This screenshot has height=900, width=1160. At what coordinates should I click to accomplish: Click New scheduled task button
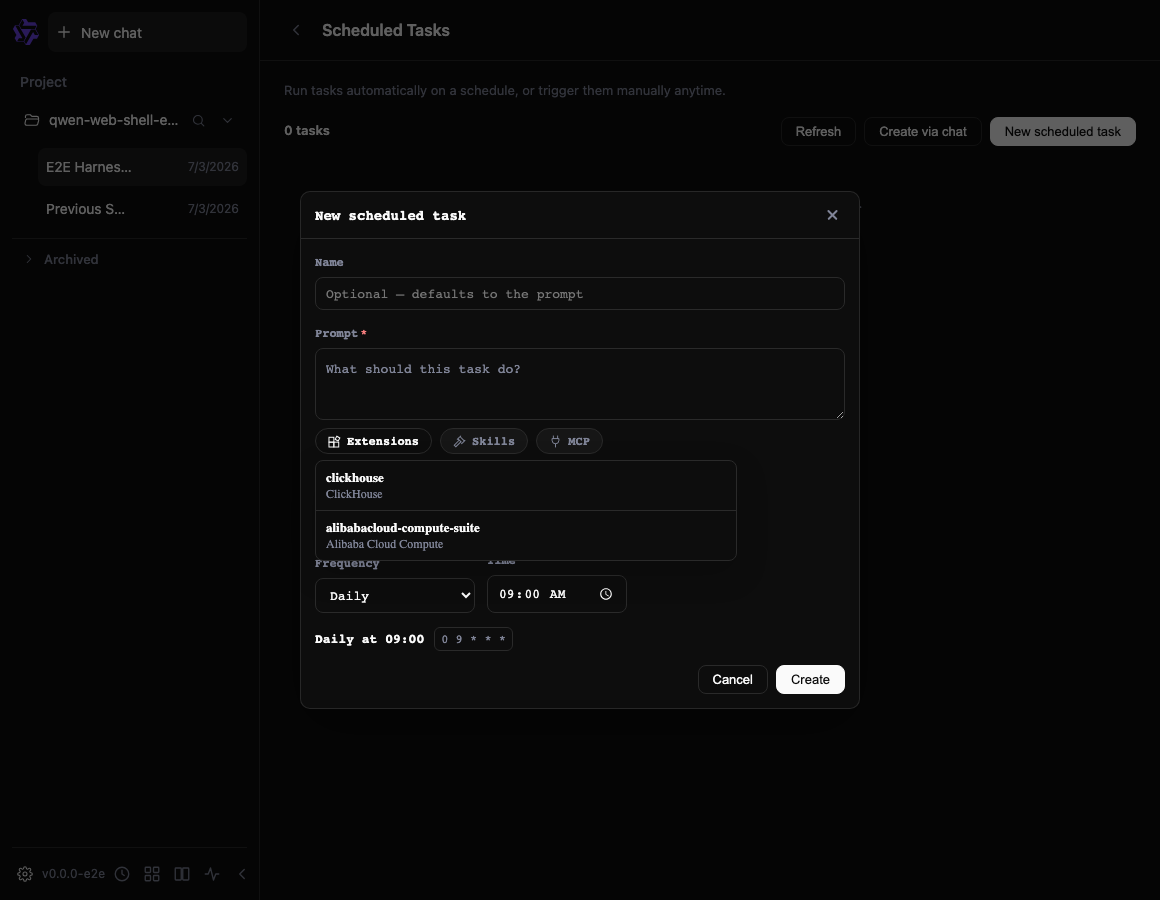[x=1062, y=132]
